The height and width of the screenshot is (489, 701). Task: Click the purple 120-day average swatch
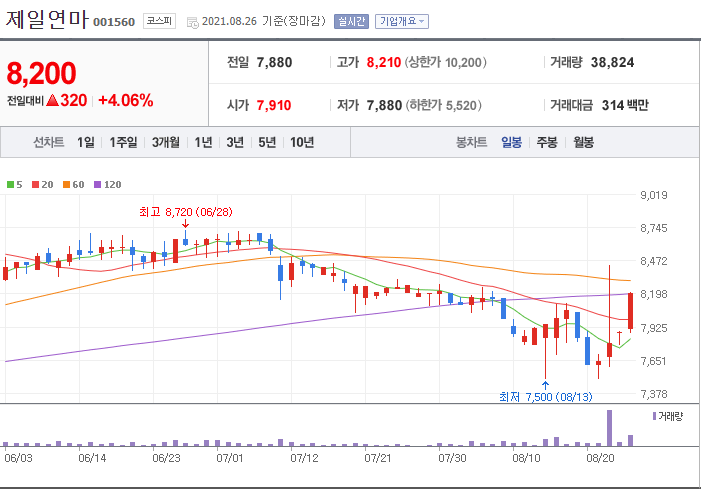click(x=97, y=185)
